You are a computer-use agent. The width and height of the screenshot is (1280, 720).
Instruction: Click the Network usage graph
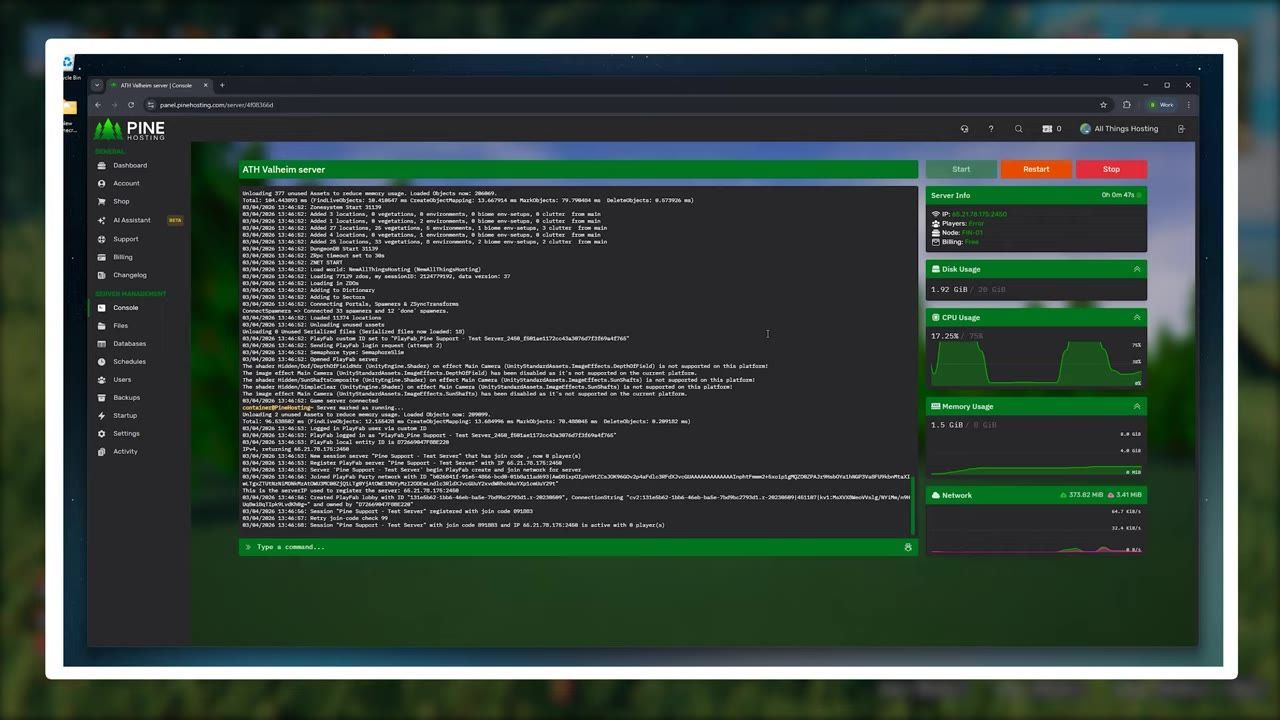click(1036, 531)
